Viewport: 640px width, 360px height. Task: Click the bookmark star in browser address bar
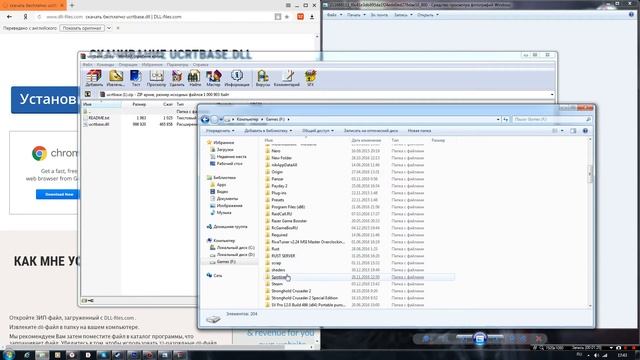[287, 17]
